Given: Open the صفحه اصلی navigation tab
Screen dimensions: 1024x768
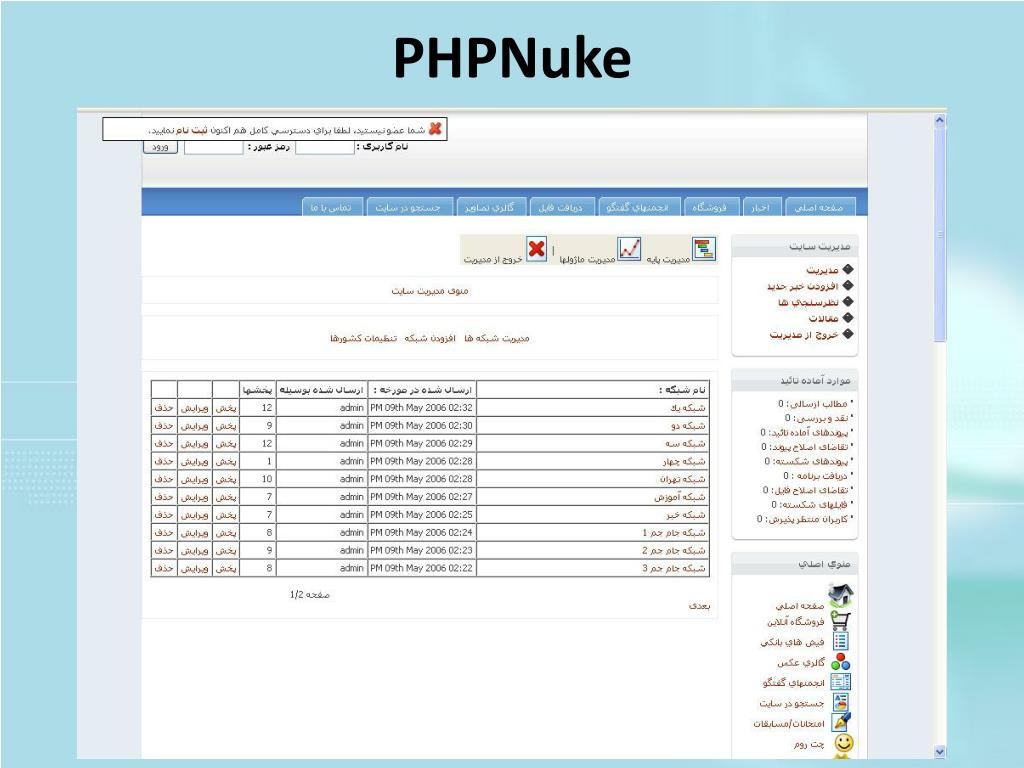Looking at the screenshot, I should 818,207.
